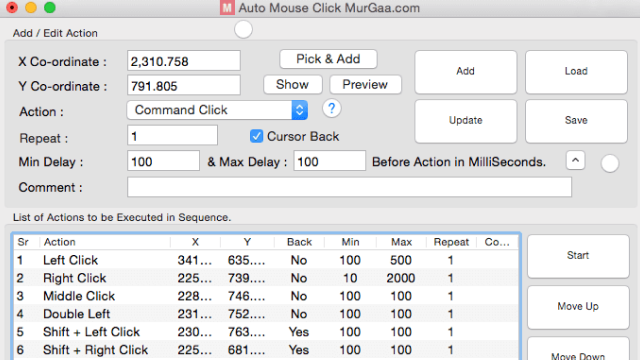This screenshot has width=640, height=360.
Task: Select the Shift + Right Click row
Action: pyautogui.click(x=266, y=350)
